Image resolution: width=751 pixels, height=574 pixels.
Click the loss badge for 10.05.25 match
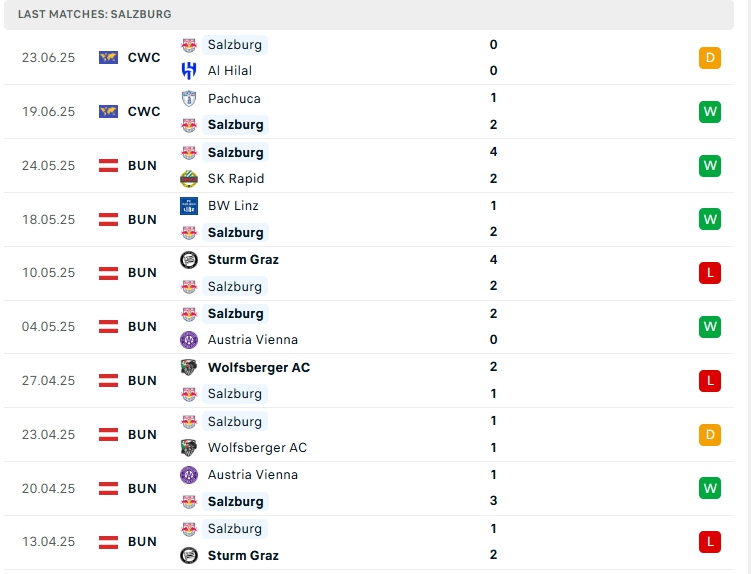pyautogui.click(x=710, y=273)
